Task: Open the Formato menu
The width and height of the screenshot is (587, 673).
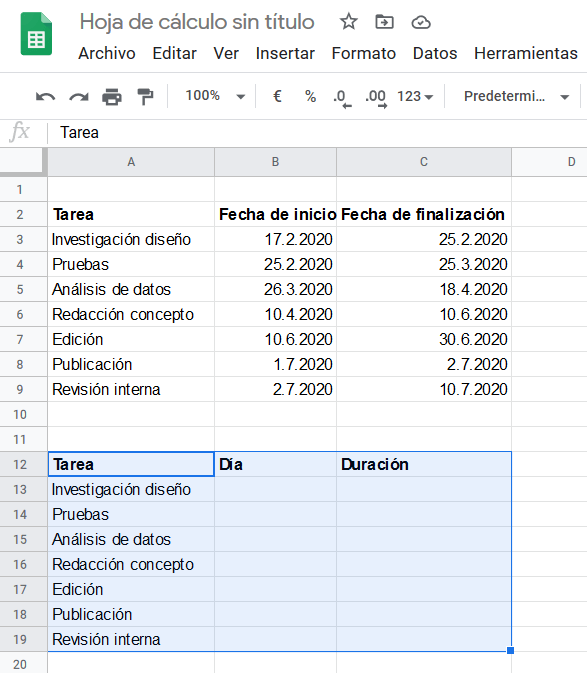Action: (364, 53)
